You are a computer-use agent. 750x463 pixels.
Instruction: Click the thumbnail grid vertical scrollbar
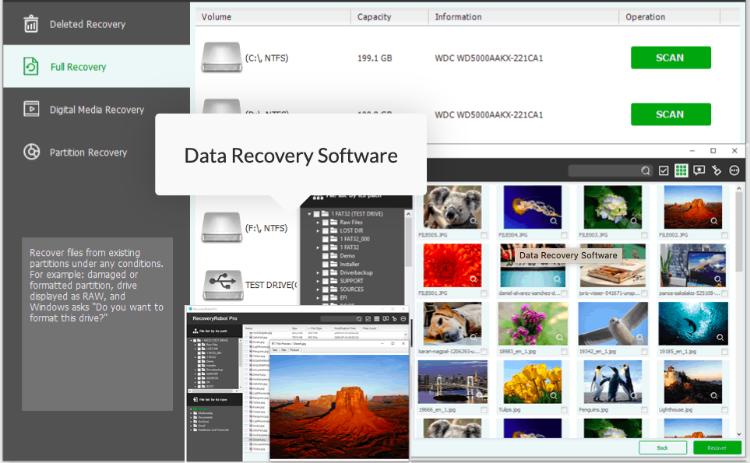[x=739, y=232]
